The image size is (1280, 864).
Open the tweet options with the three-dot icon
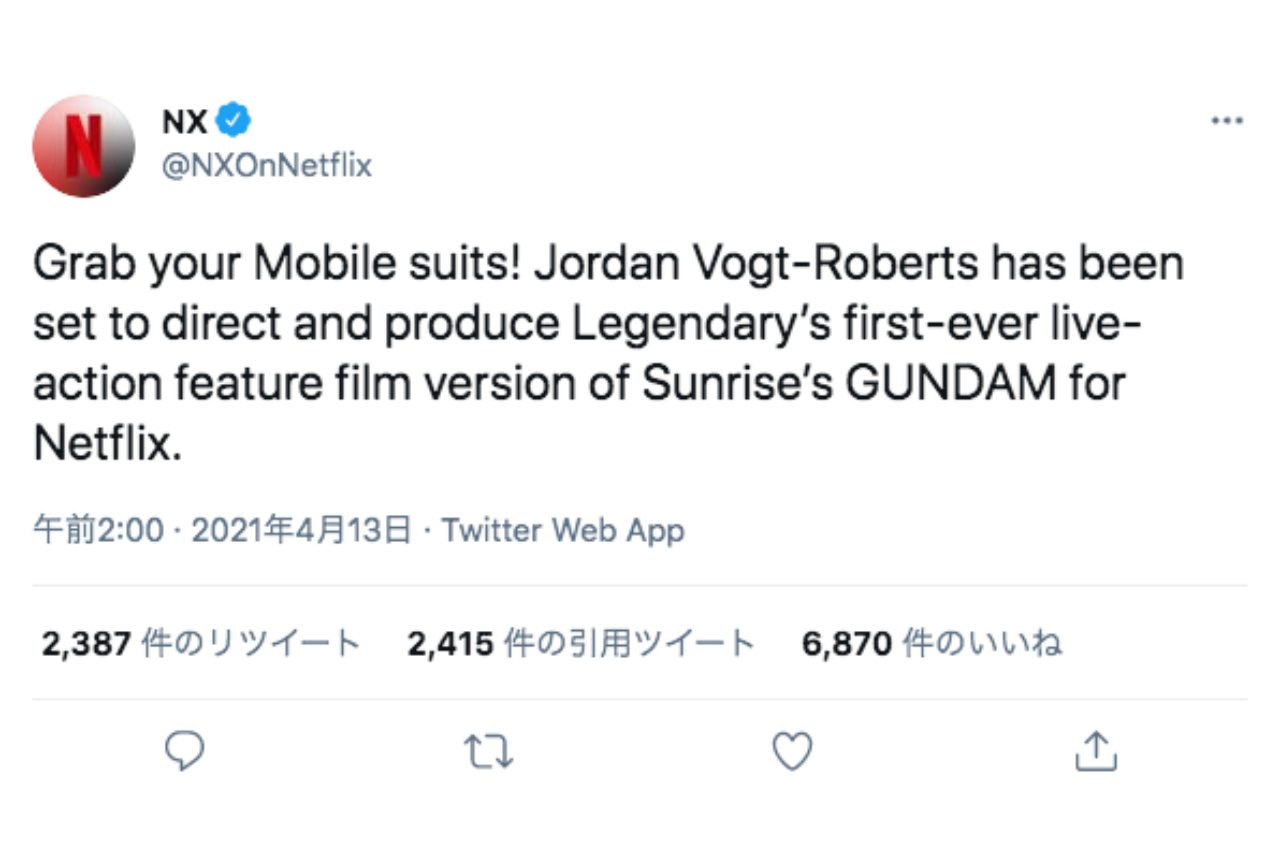pos(1226,119)
